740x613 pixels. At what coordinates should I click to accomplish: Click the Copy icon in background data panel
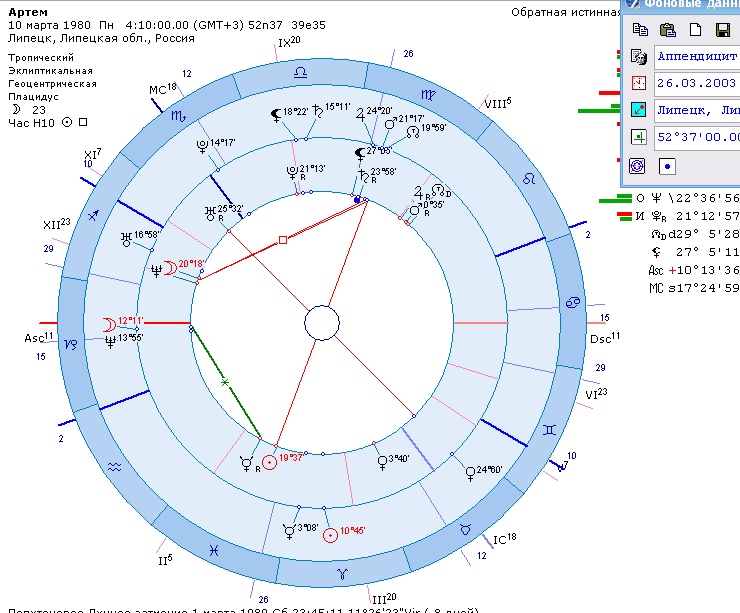(x=641, y=29)
